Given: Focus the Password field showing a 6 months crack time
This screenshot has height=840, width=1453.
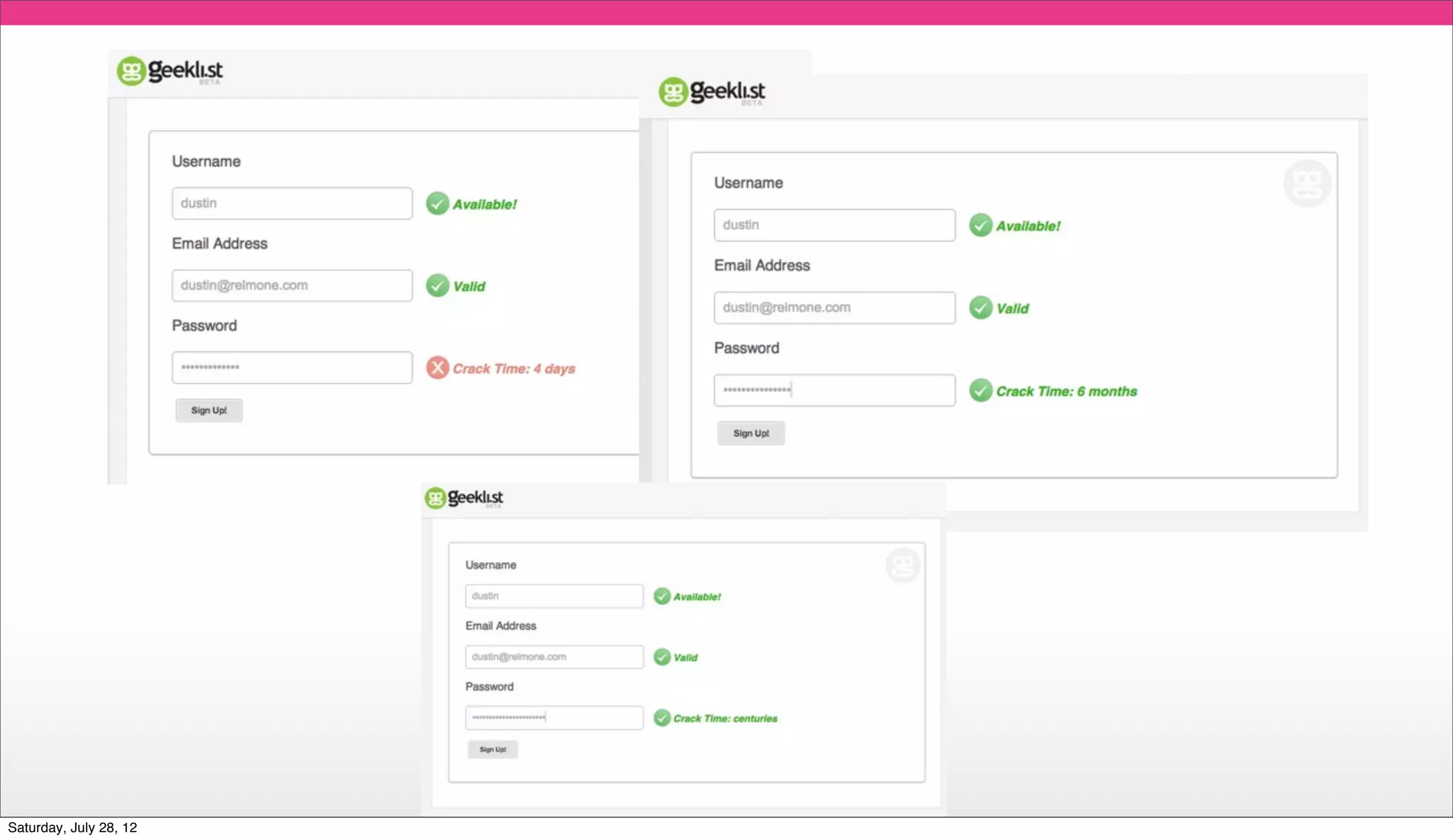Looking at the screenshot, I should (x=834, y=390).
